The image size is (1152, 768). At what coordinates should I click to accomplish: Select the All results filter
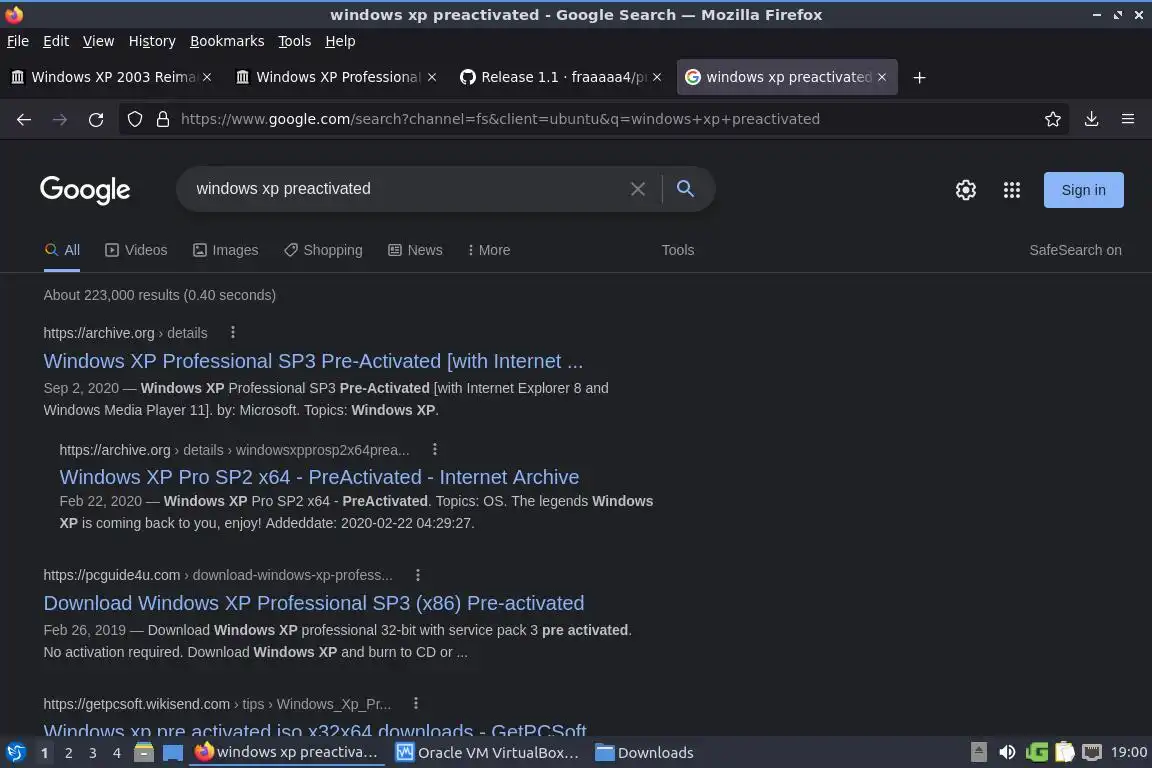(62, 250)
